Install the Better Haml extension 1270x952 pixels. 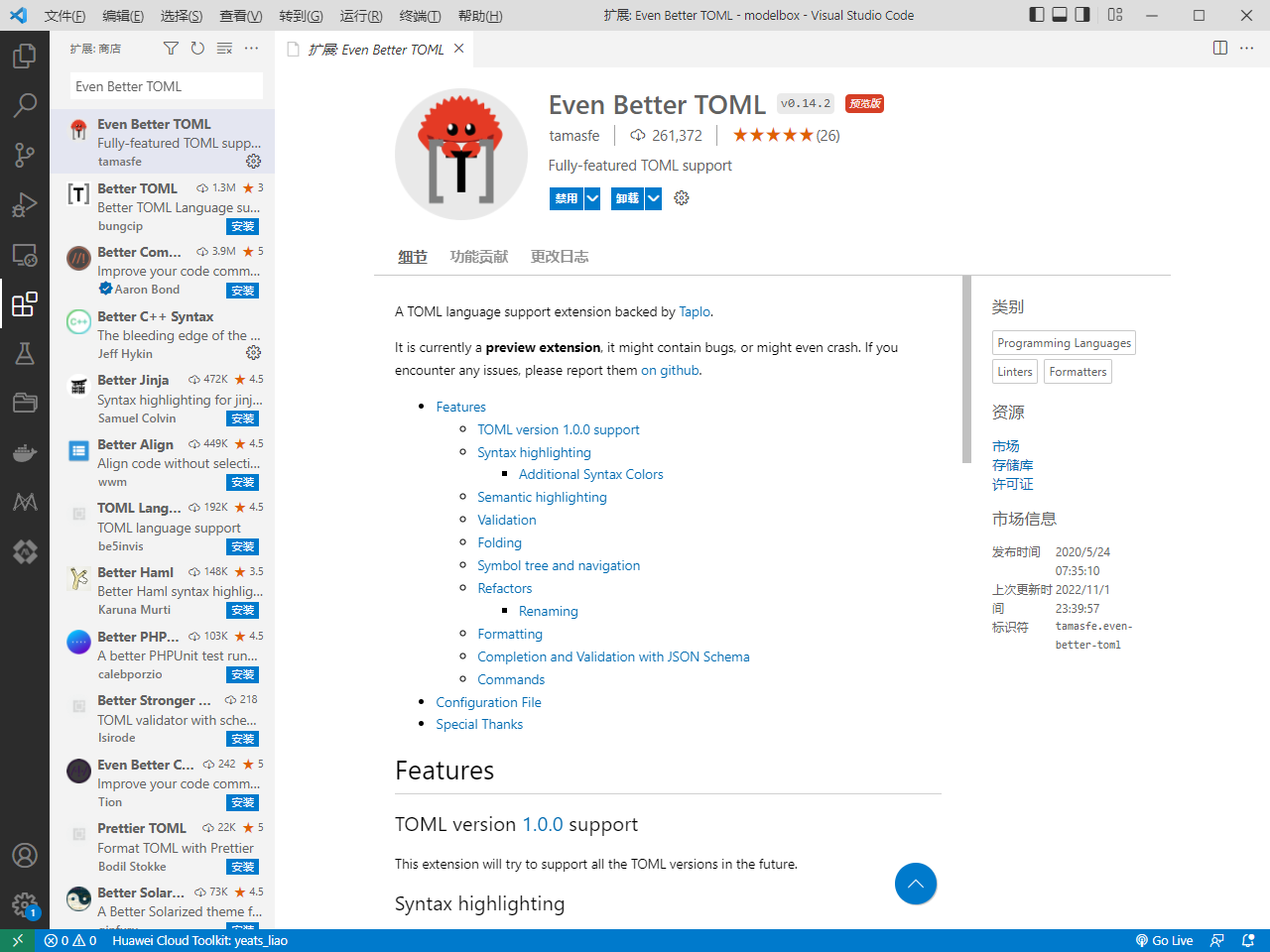coord(243,610)
